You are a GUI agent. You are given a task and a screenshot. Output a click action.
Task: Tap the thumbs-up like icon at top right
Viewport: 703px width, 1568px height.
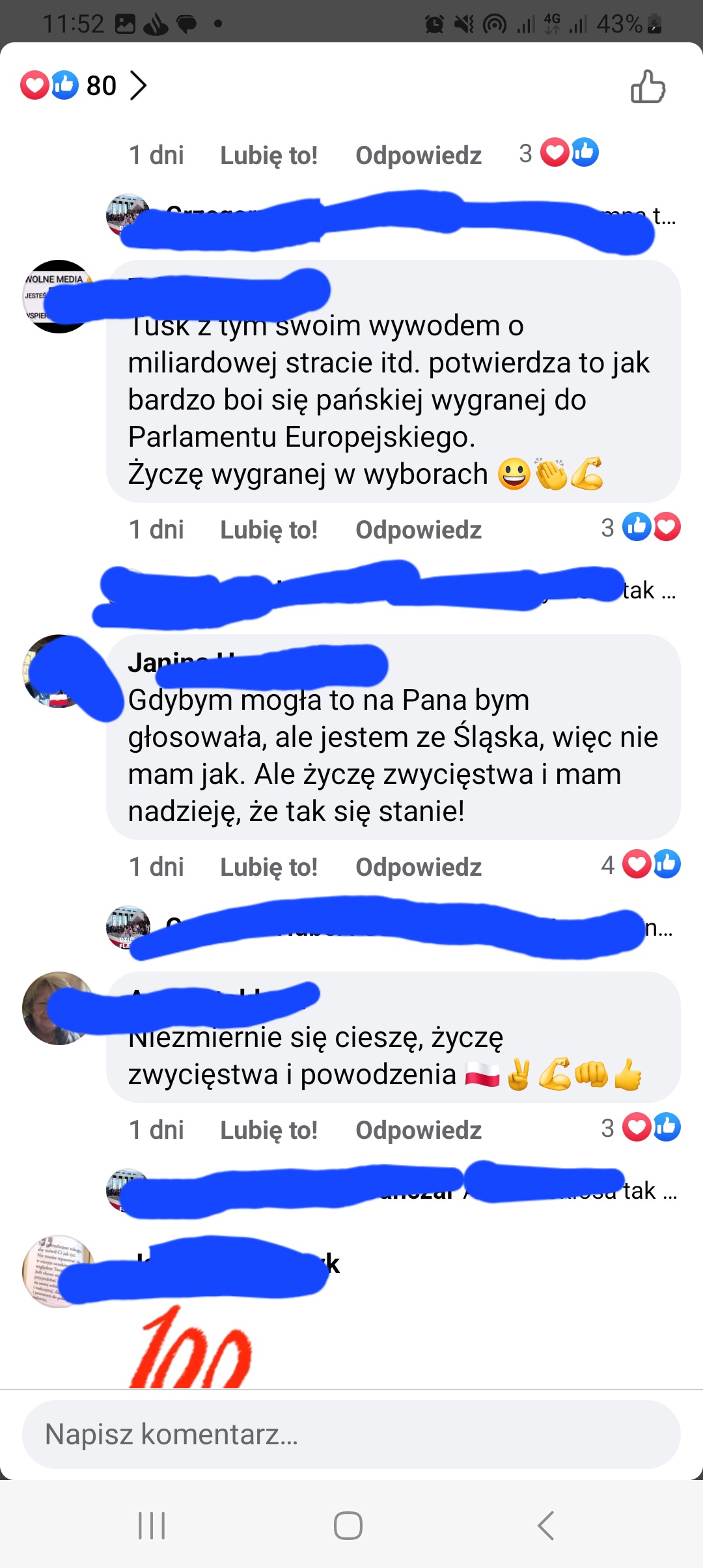(x=648, y=87)
